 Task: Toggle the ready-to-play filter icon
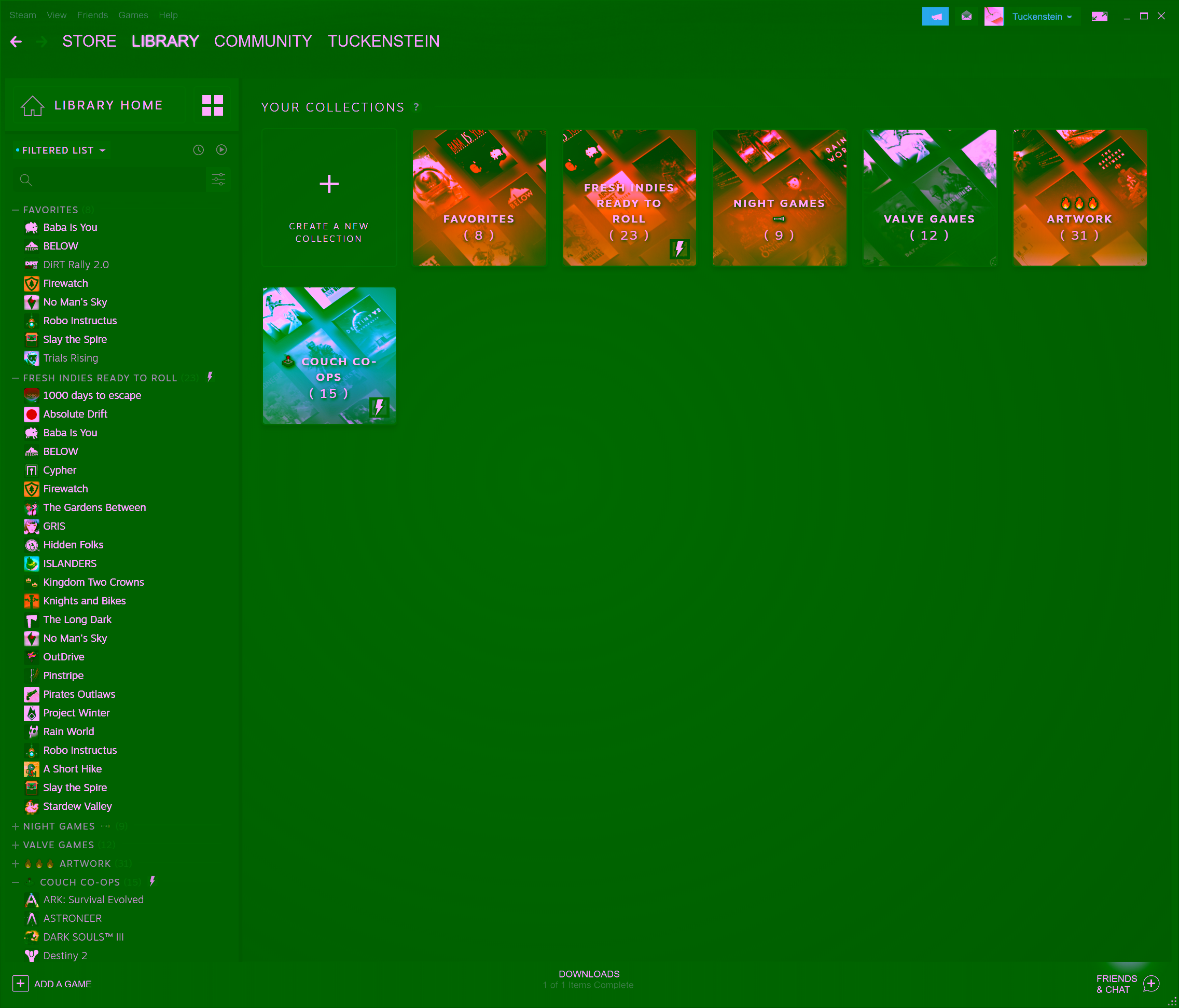[x=221, y=150]
